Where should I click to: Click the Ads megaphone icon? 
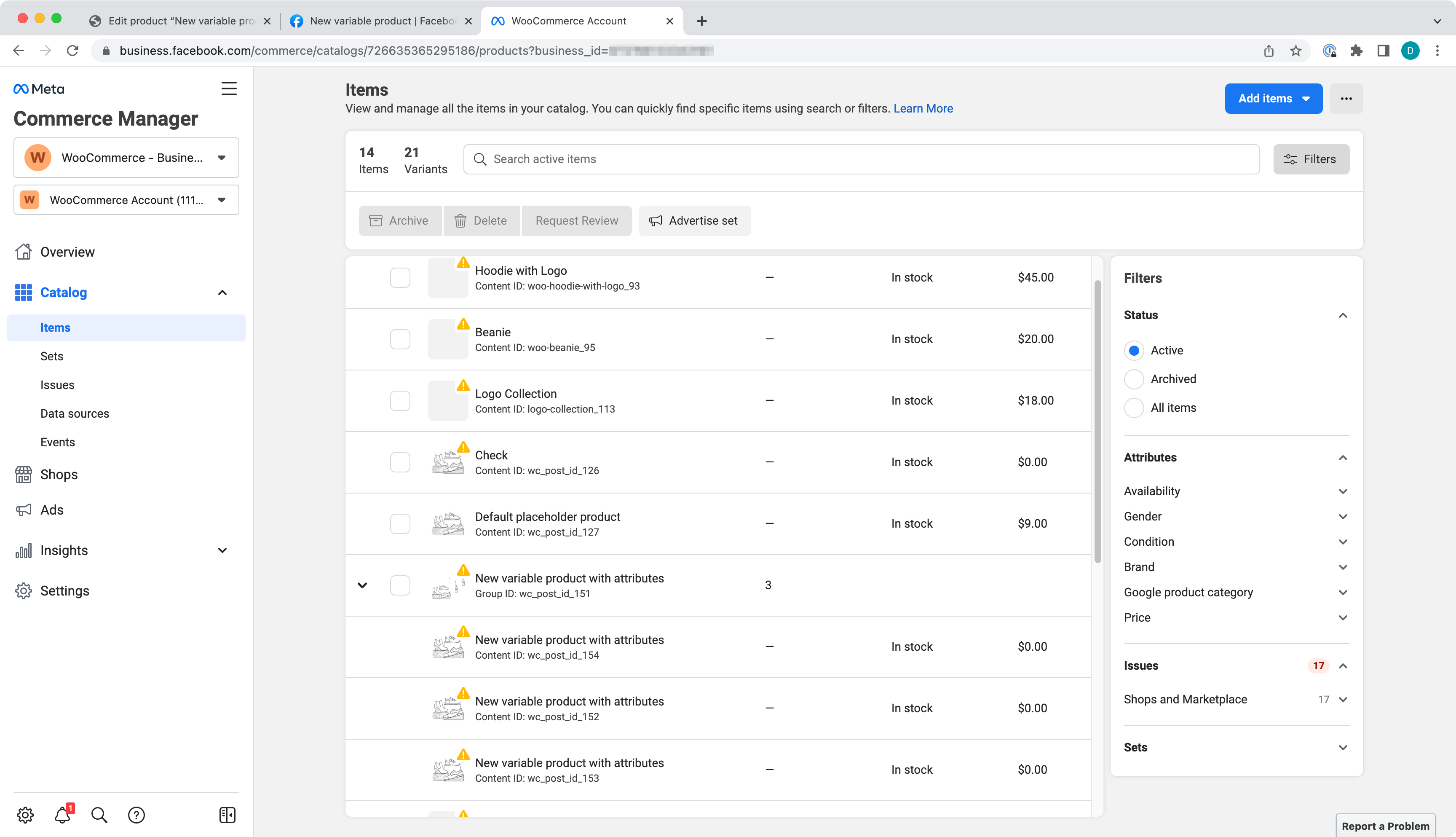point(24,510)
